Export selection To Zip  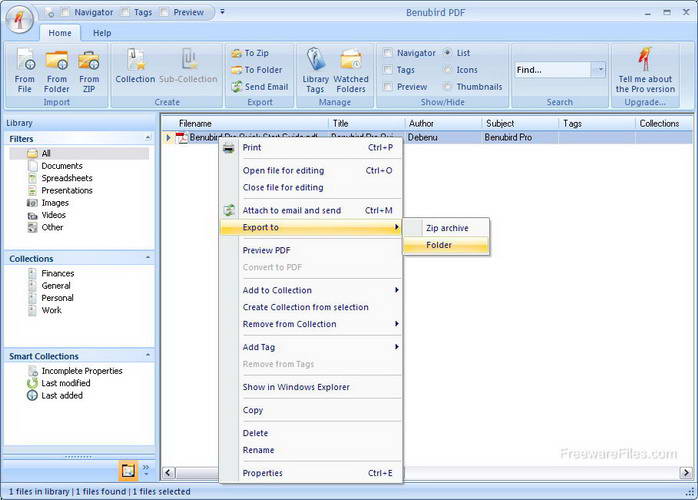click(250, 53)
